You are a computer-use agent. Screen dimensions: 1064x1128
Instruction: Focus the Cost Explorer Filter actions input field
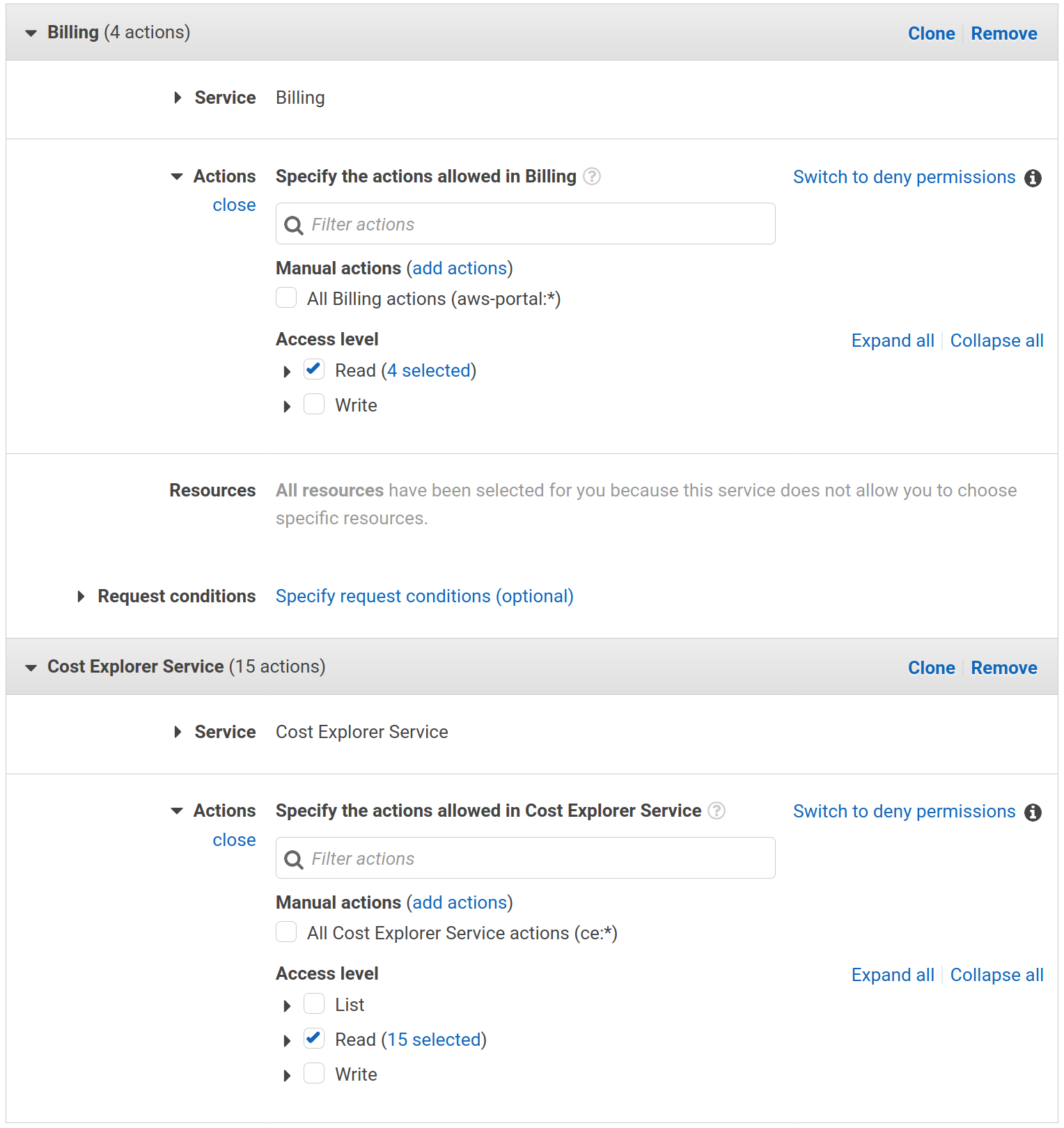click(x=526, y=858)
